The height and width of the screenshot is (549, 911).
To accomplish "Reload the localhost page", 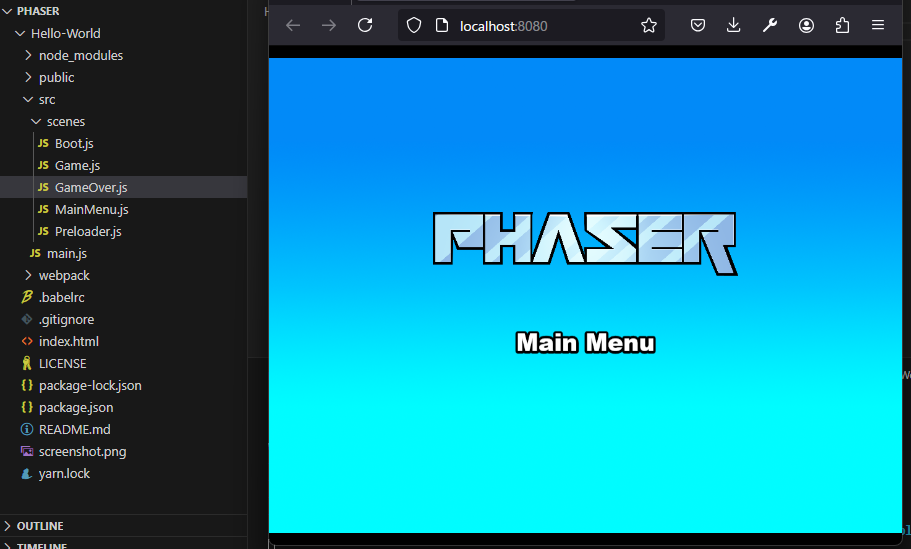I will pos(365,26).
